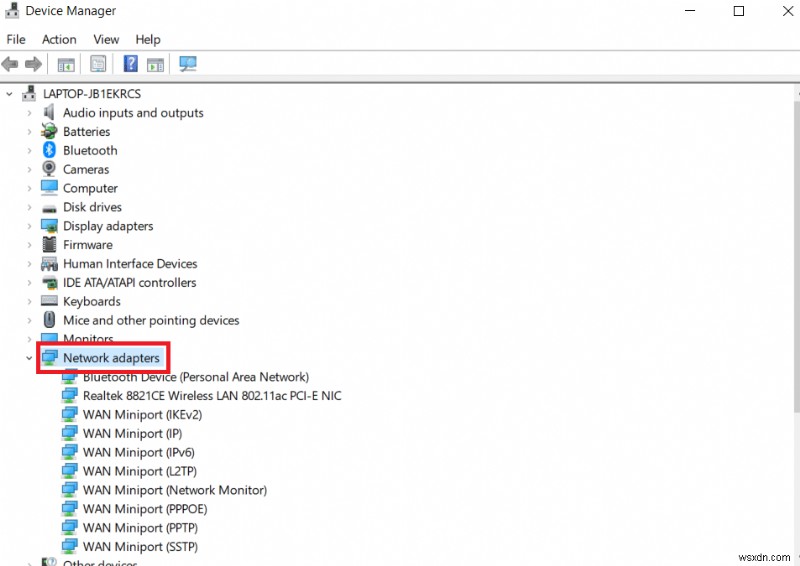Click the IDE ATA/ATAPI controllers icon

point(49,282)
